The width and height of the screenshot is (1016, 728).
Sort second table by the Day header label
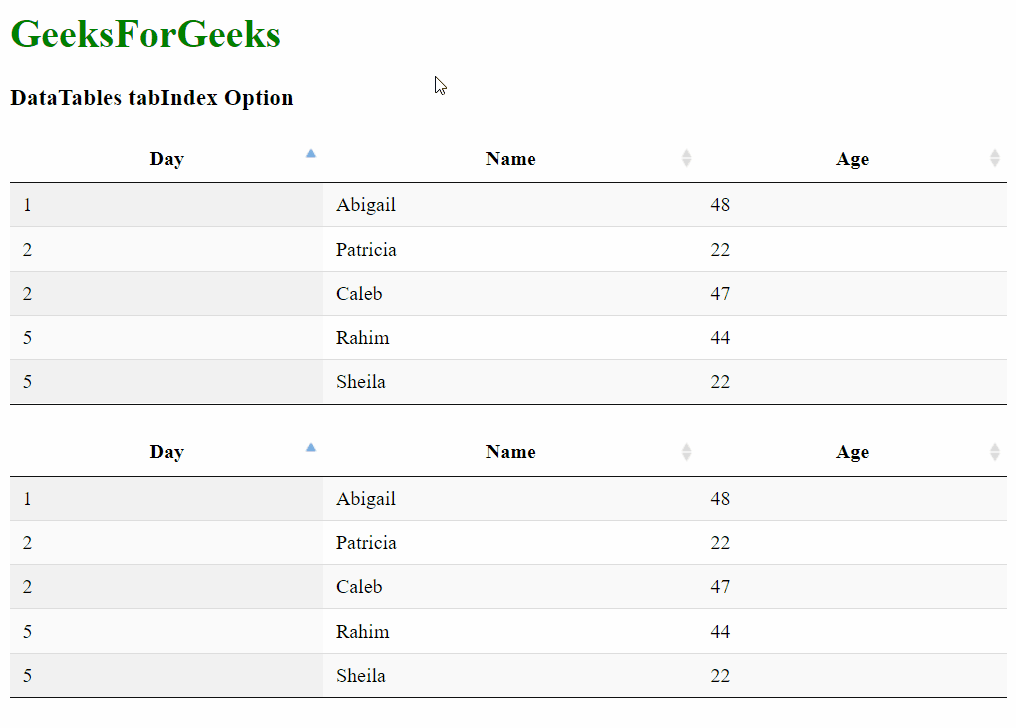[167, 452]
